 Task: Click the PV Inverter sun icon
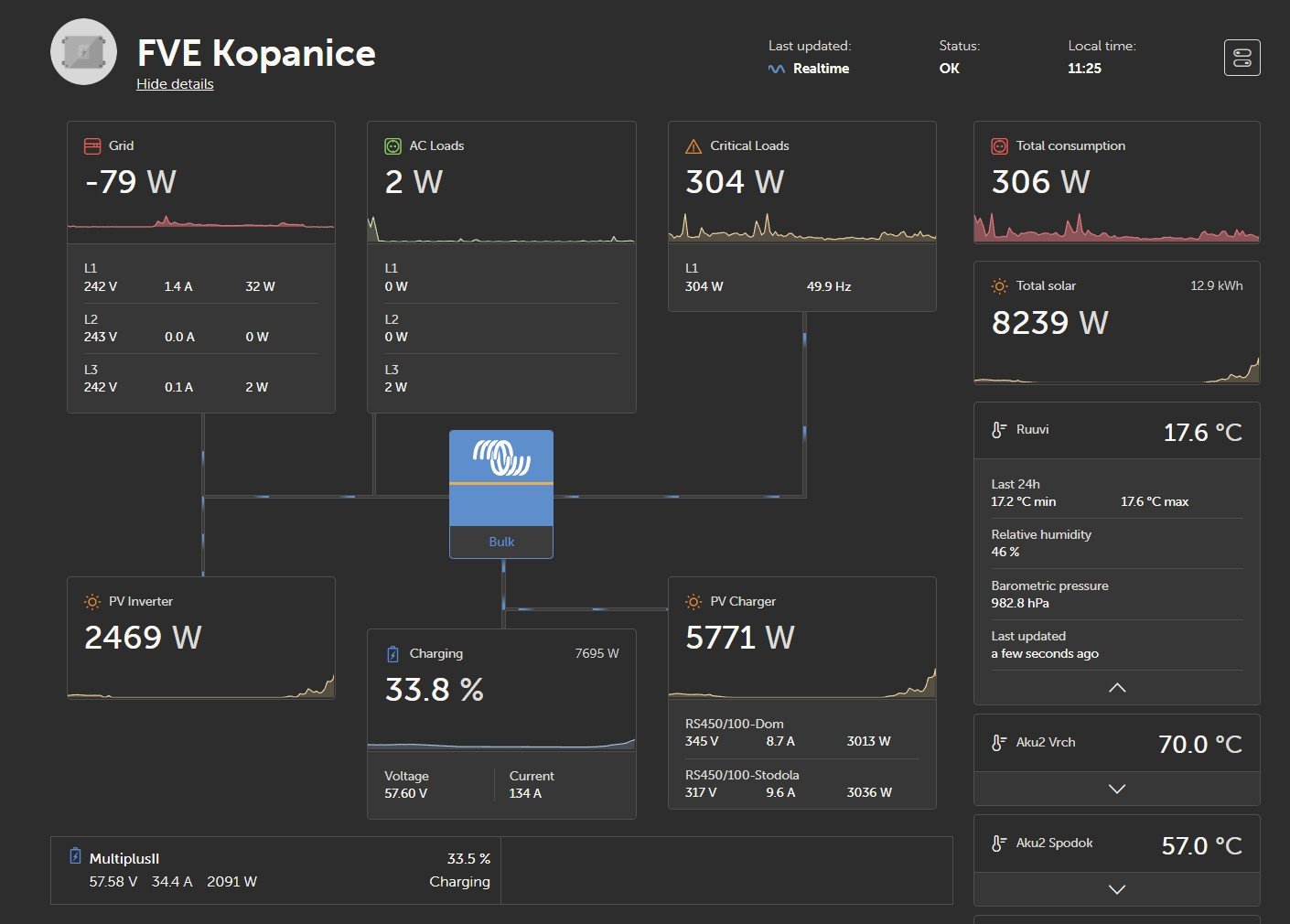click(92, 602)
